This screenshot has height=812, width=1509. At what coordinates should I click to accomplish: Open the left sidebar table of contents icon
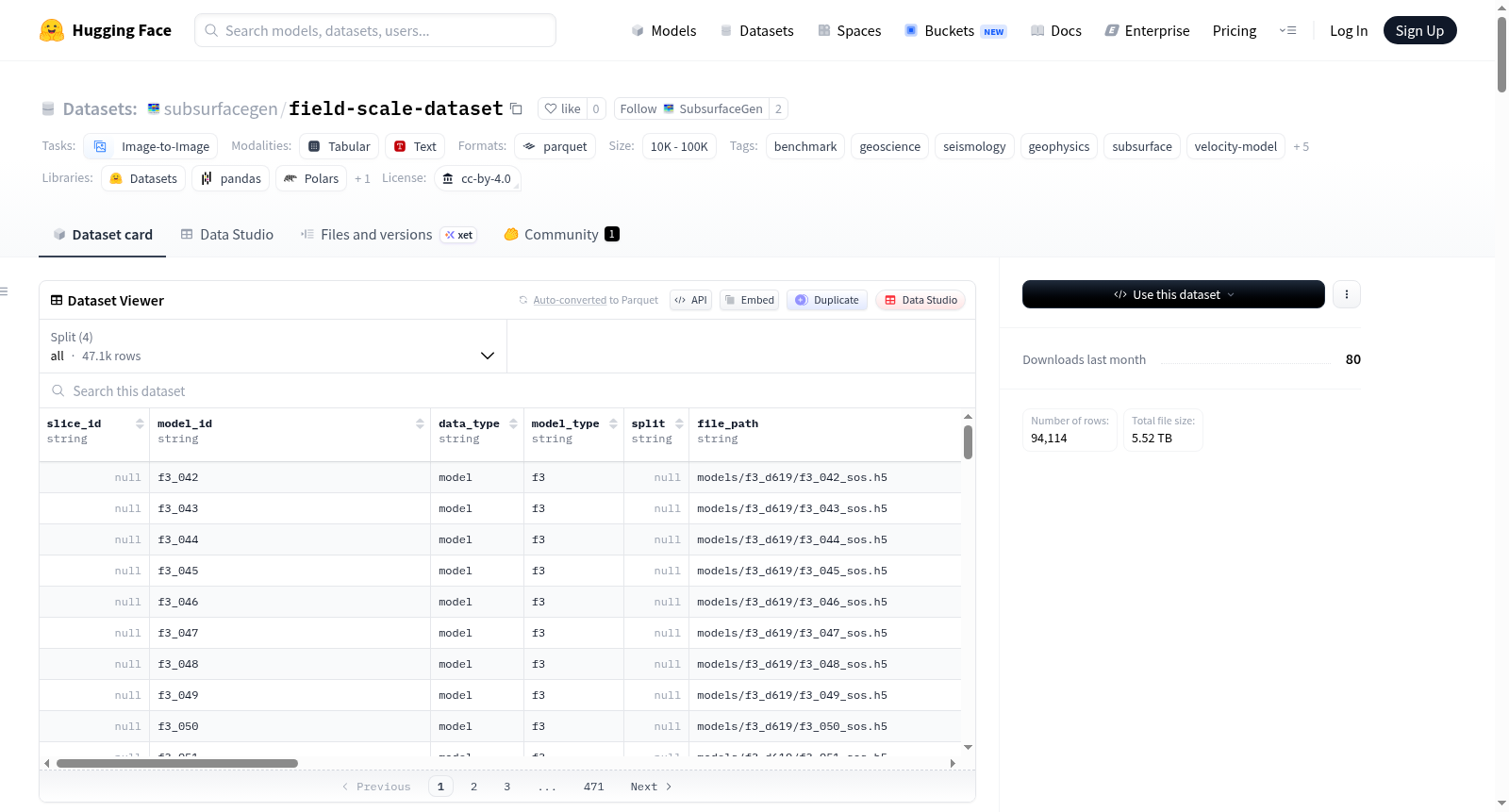click(5, 291)
